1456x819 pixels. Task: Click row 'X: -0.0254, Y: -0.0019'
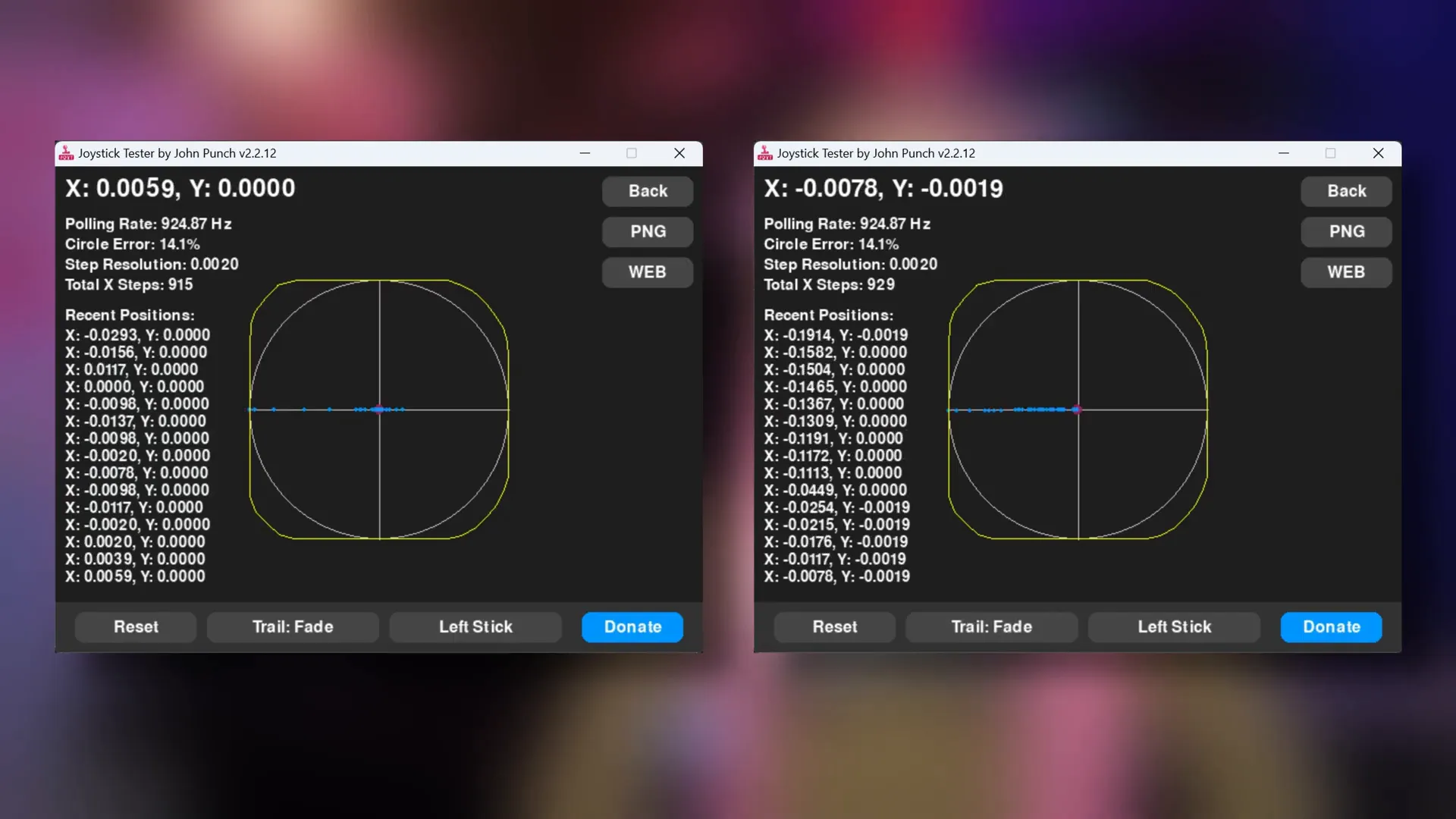tap(836, 507)
